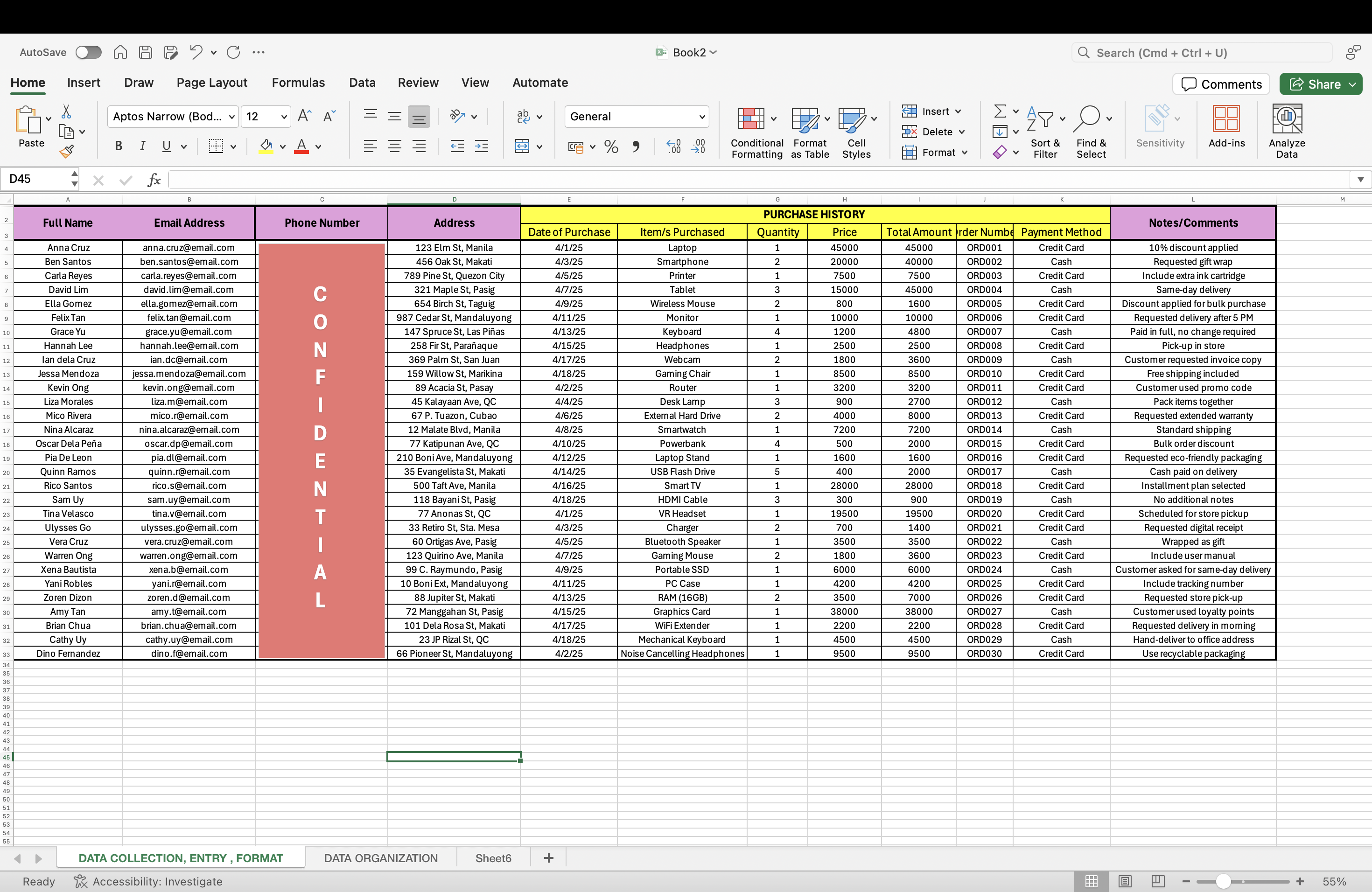
Task: Toggle bold formatting
Action: coord(118,147)
